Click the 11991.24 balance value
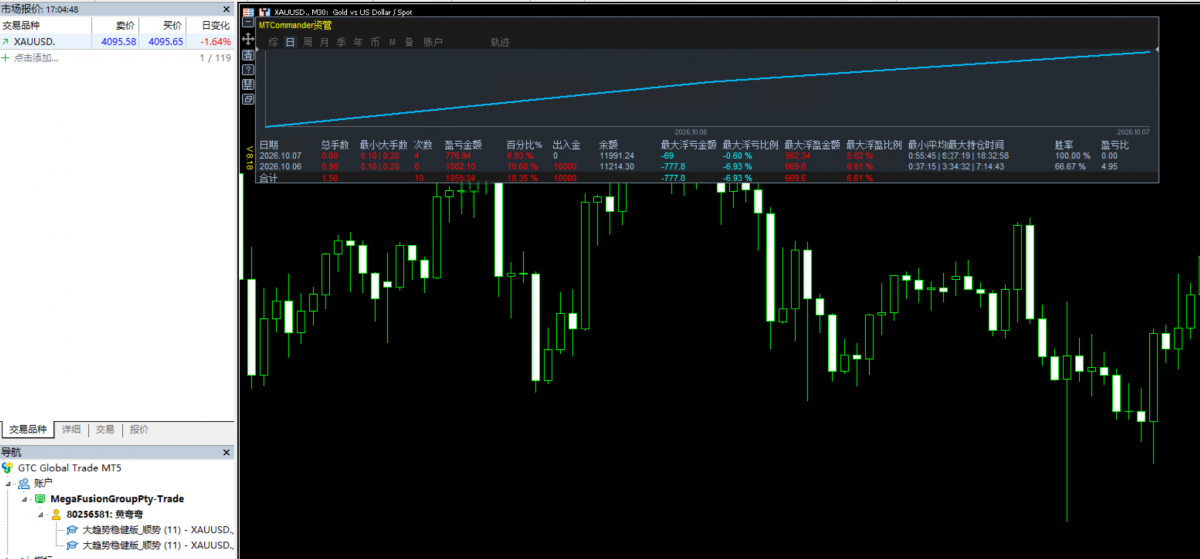The image size is (1200, 559). click(617, 156)
